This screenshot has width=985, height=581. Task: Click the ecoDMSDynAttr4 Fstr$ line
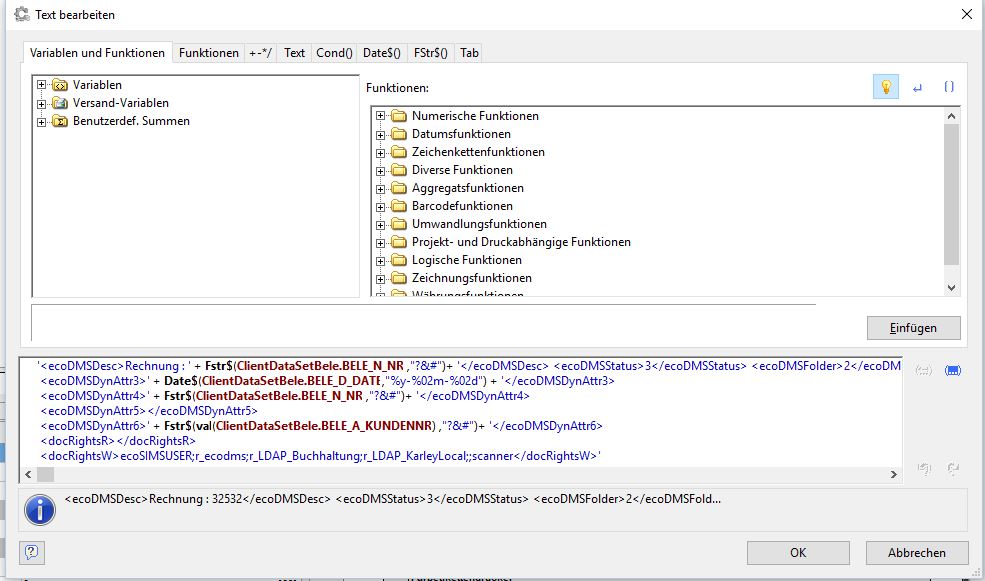285,396
